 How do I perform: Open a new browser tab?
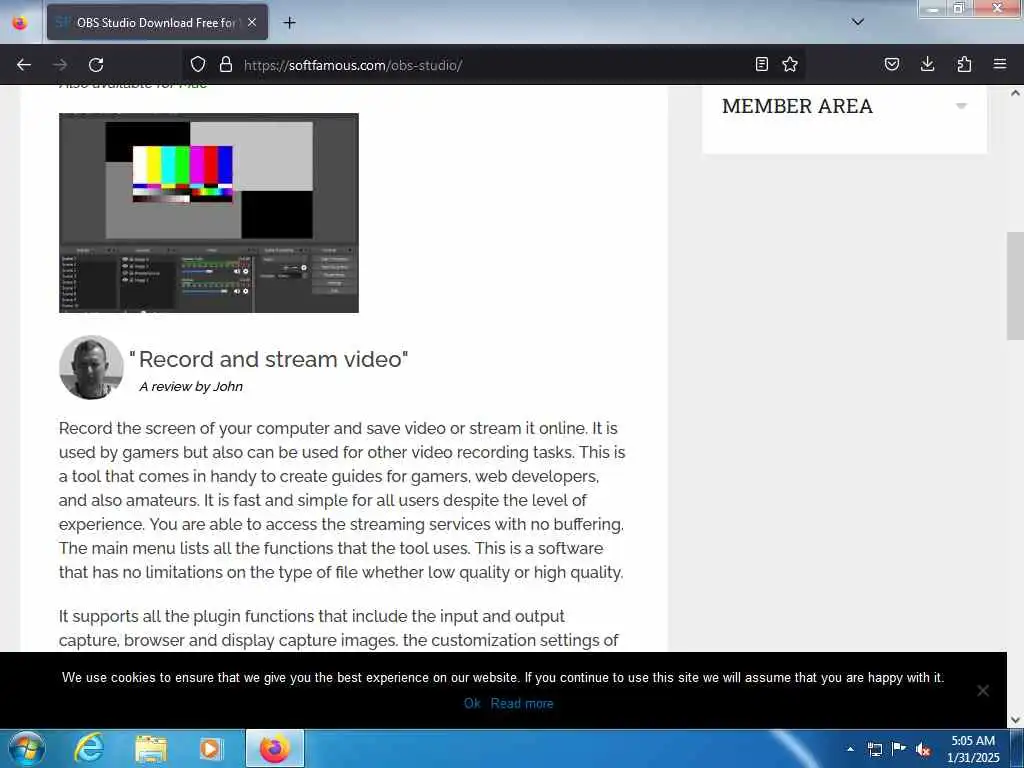[289, 23]
